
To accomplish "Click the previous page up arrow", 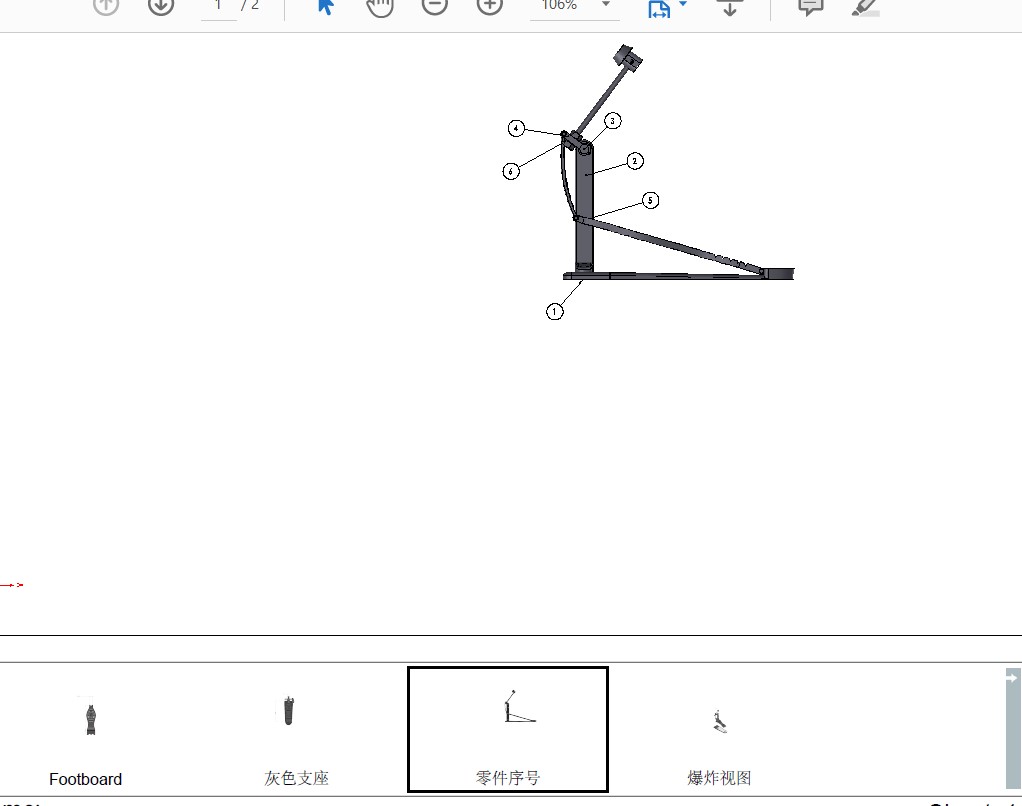I will click(x=105, y=6).
